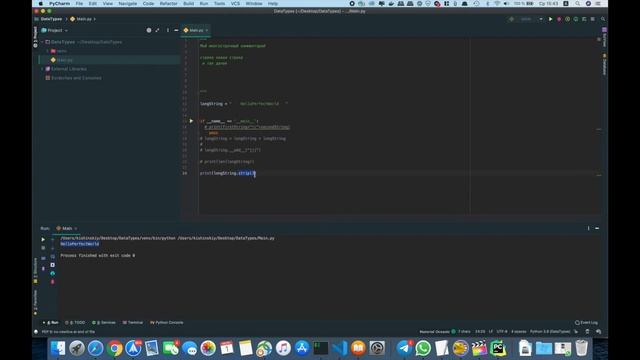Open the Structure vertical tool tab
The image size is (640, 360).
36,271
